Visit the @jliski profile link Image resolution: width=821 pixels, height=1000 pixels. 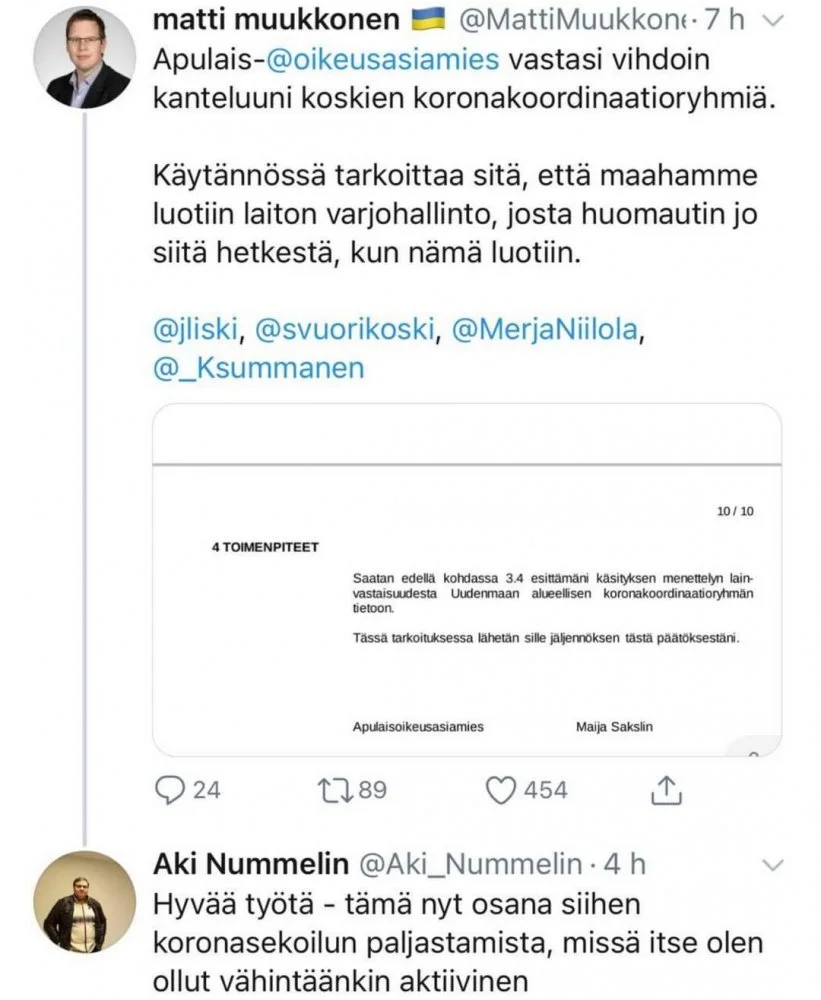[x=195, y=330]
